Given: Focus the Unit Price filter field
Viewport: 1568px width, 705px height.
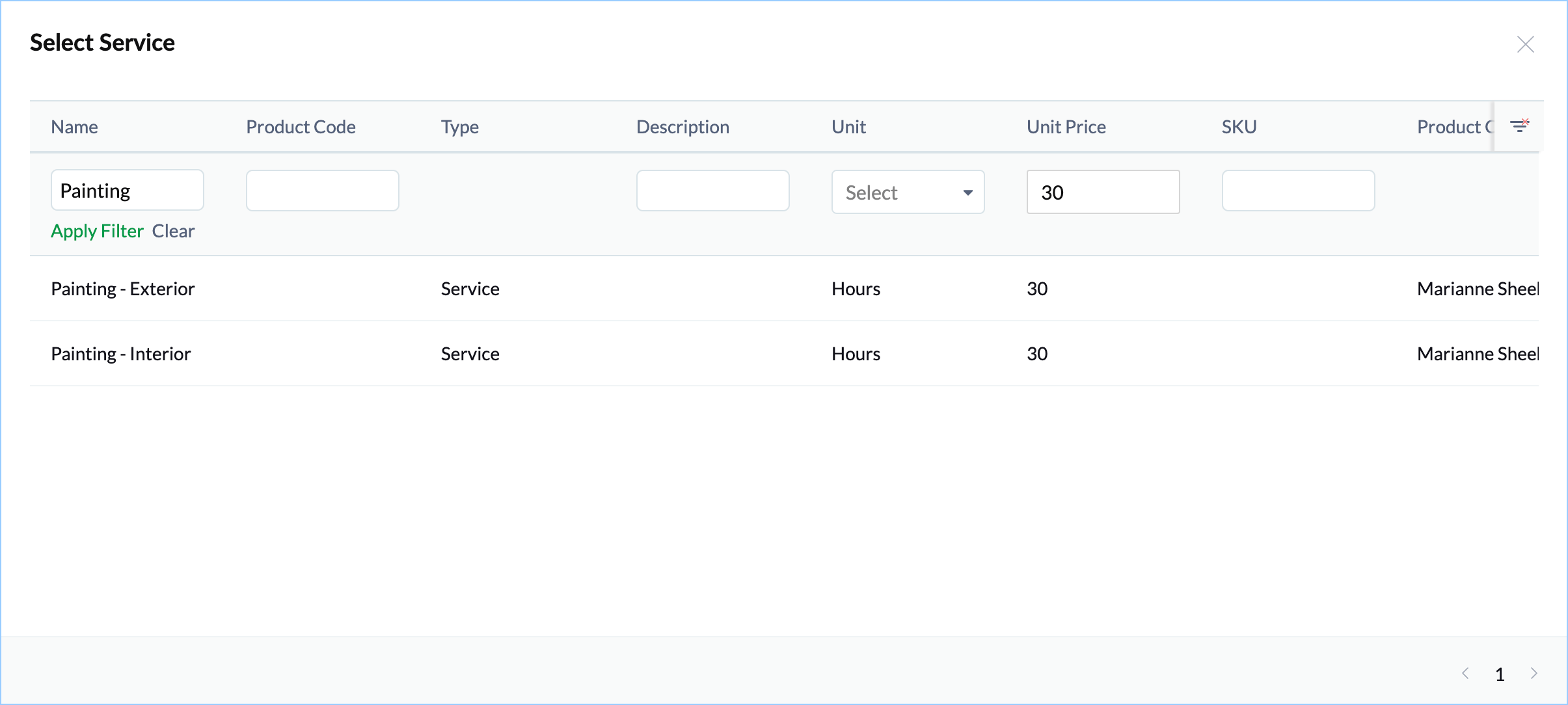Looking at the screenshot, I should point(1103,192).
